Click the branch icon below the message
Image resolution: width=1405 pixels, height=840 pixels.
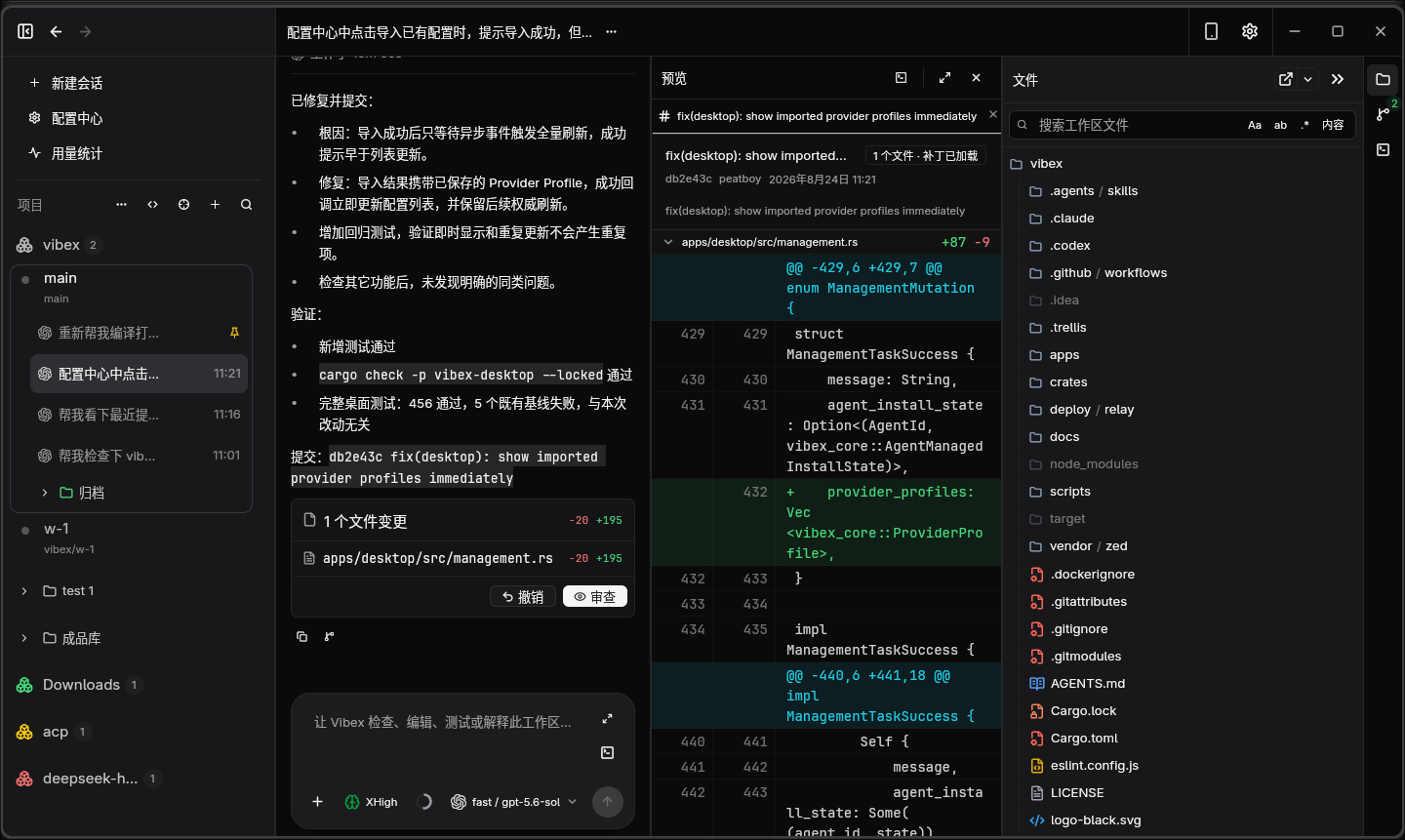tap(330, 636)
